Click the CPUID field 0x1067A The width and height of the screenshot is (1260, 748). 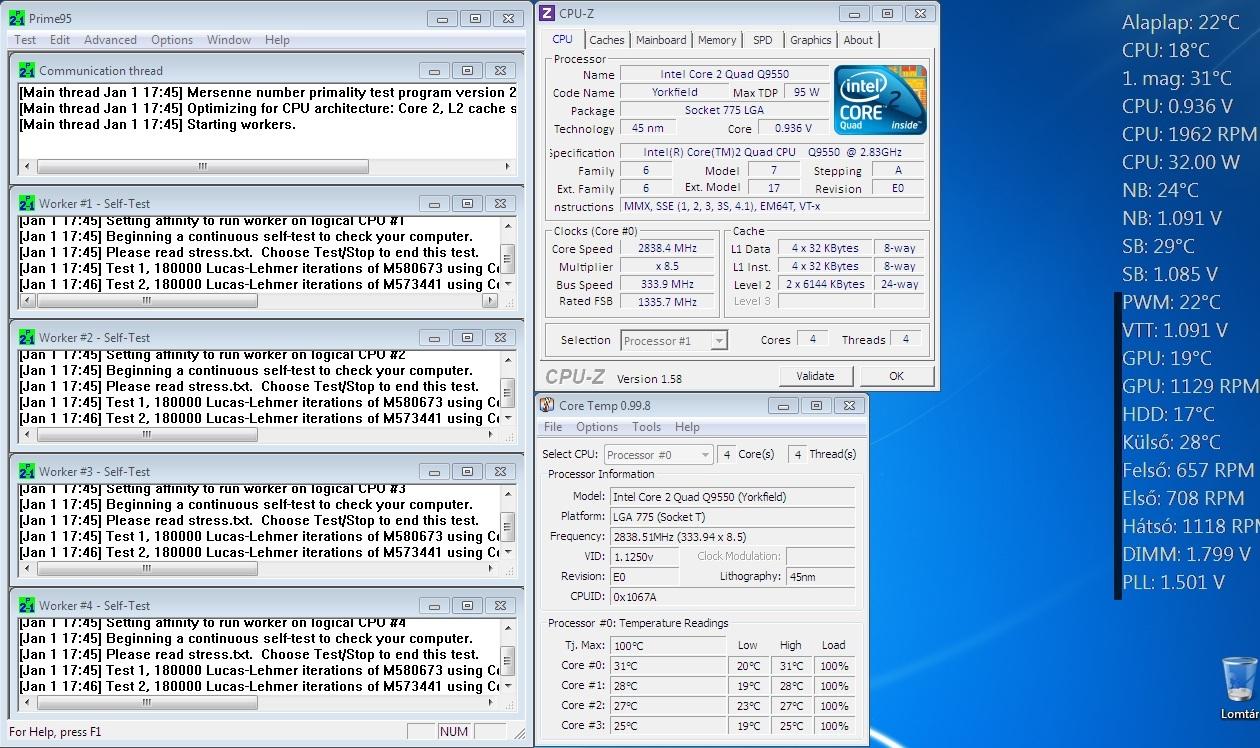click(x=732, y=596)
